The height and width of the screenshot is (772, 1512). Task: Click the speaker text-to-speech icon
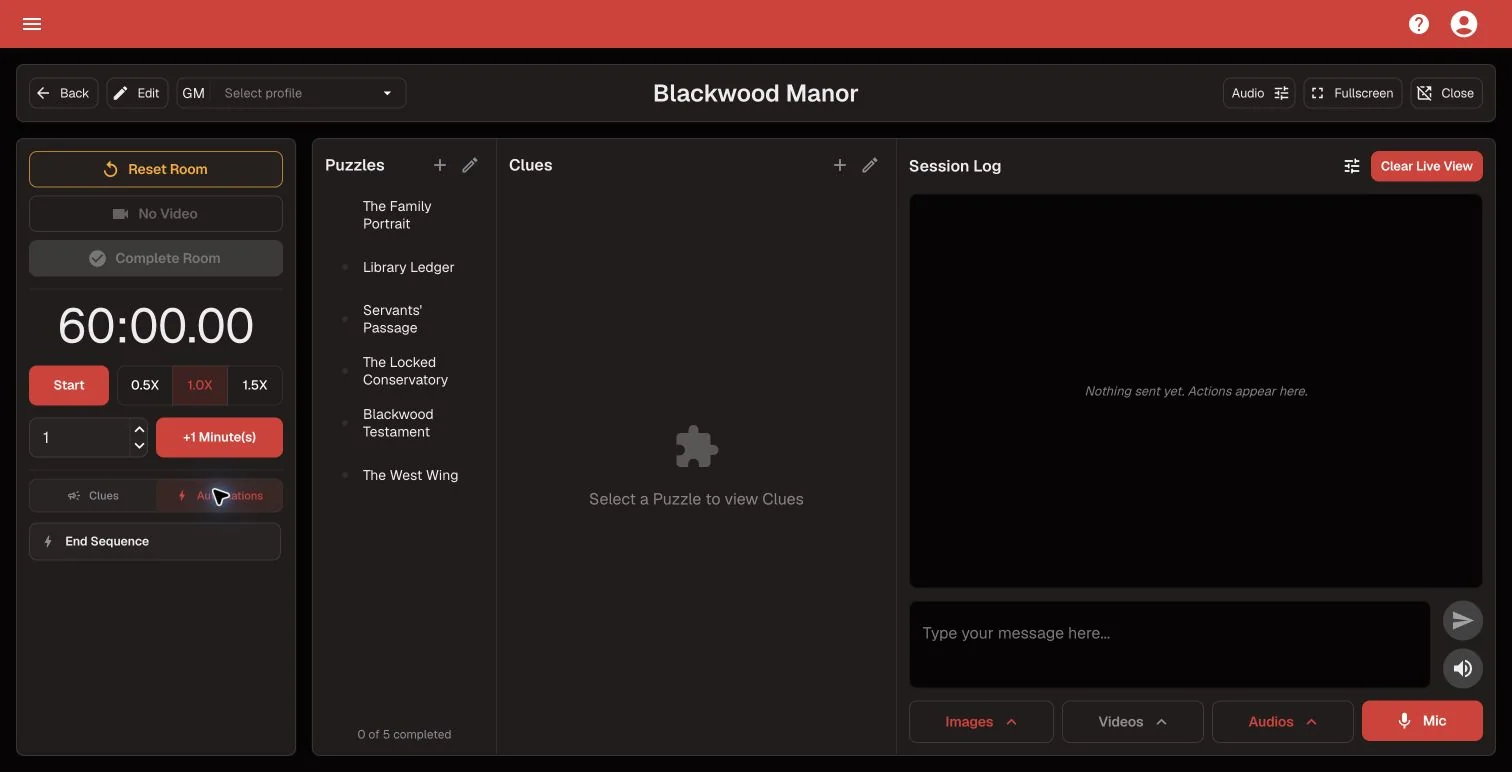(x=1462, y=668)
